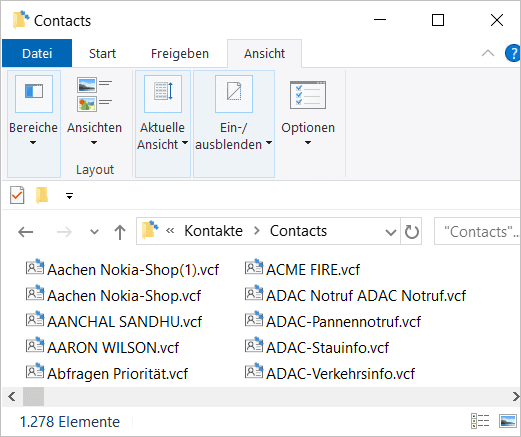Select the Kontakte breadcrumb
The height and width of the screenshot is (437, 521).
[x=213, y=231]
